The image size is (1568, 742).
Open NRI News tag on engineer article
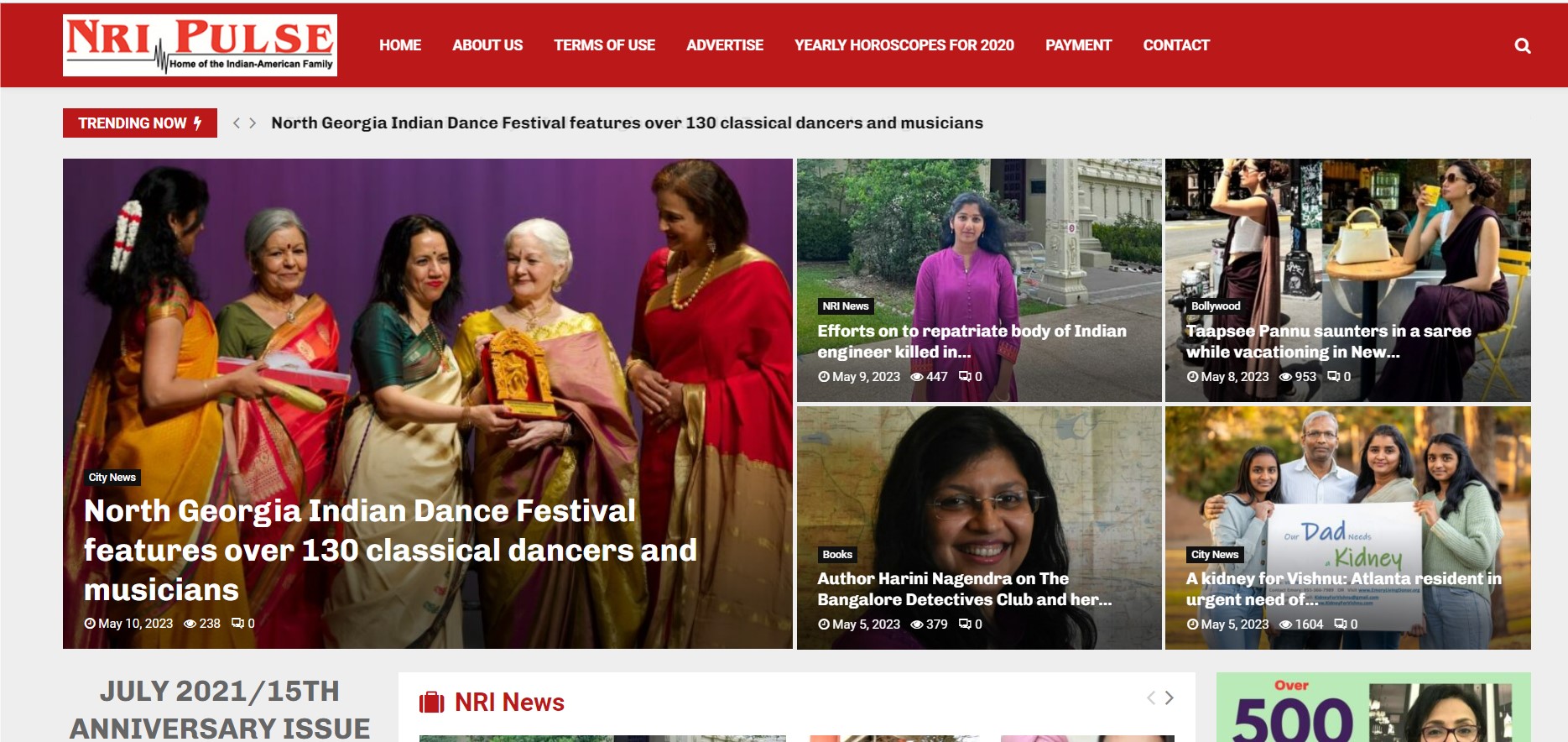tap(846, 306)
